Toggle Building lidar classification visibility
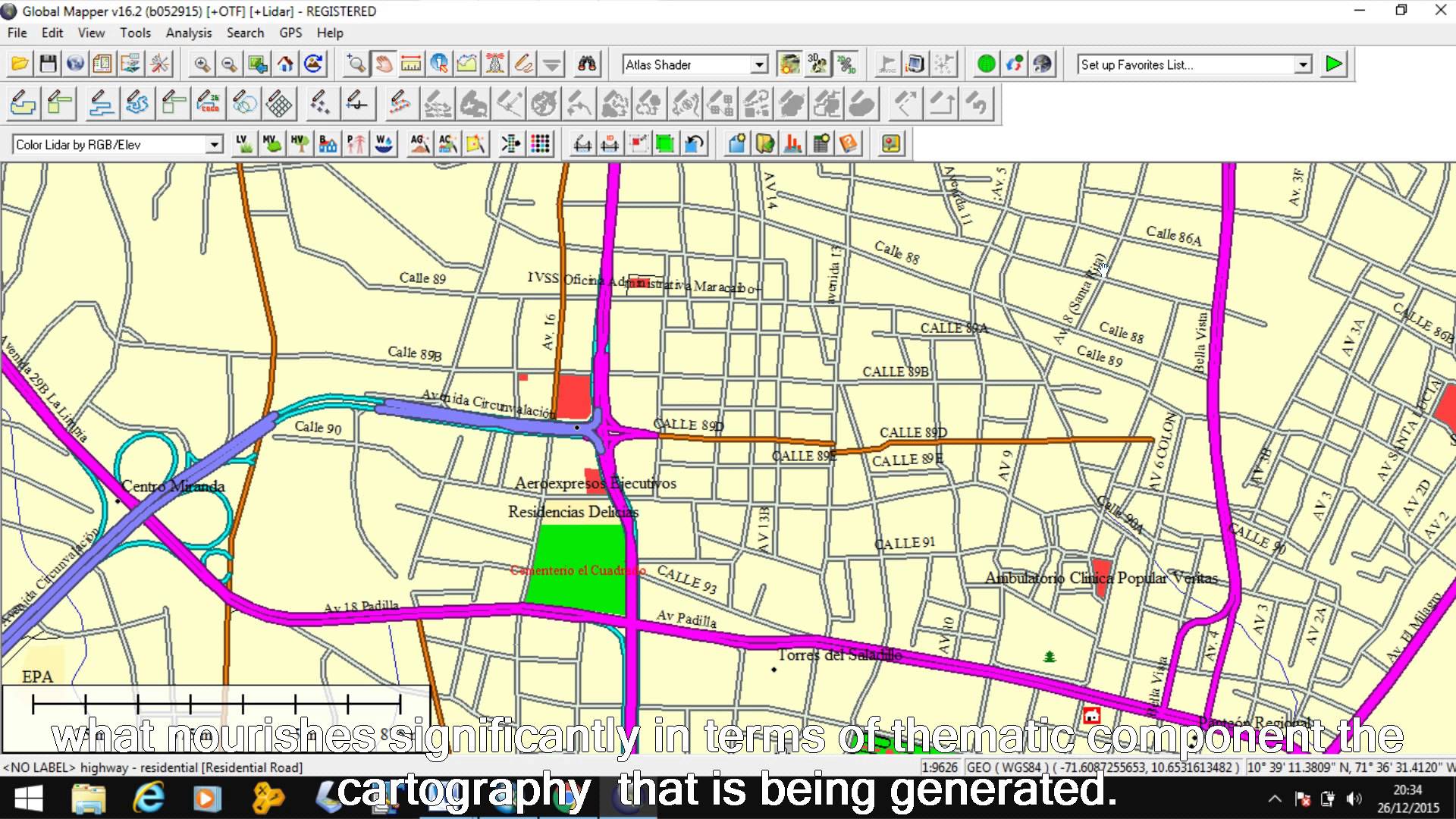 (x=327, y=143)
